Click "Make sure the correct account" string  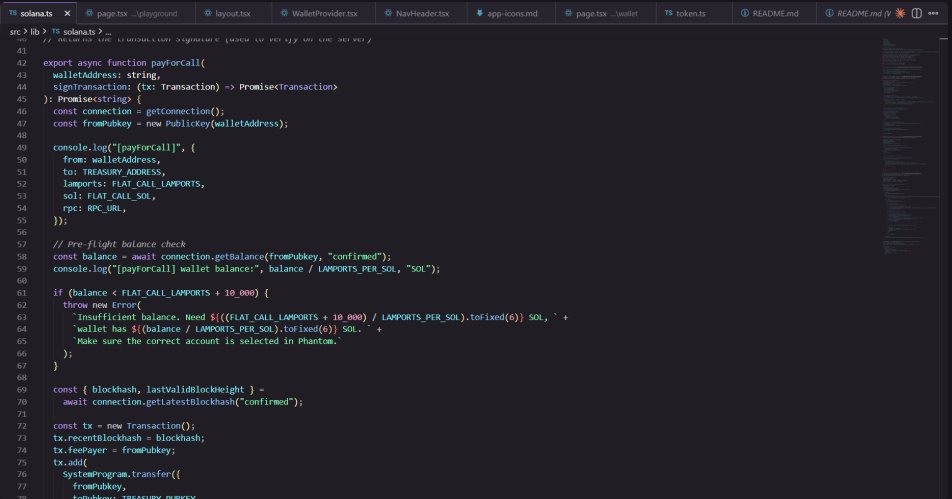(207, 341)
